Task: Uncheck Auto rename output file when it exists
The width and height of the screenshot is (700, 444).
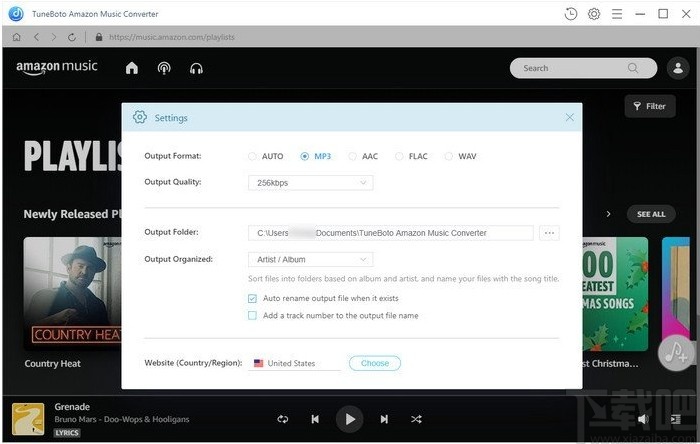Action: 252,299
